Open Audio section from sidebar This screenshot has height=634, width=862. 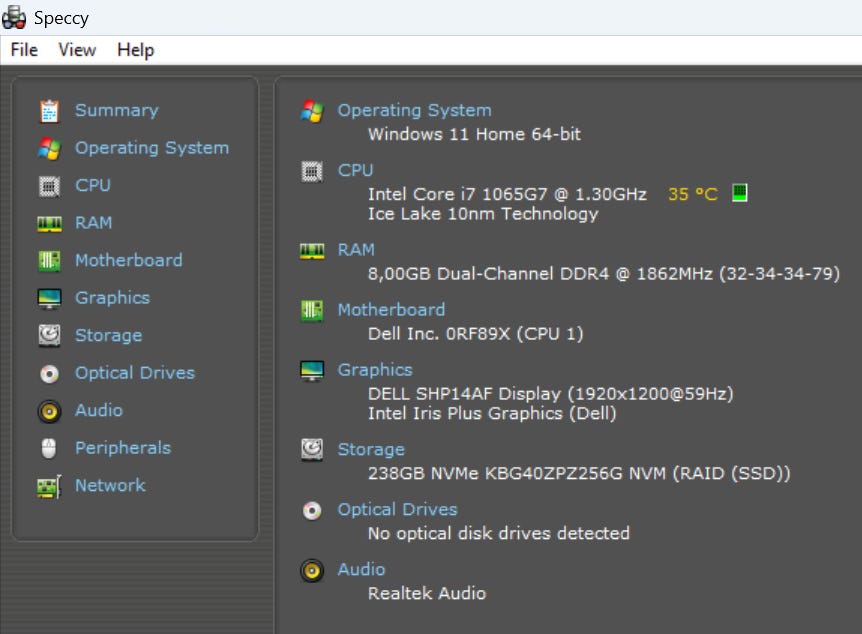(99, 410)
